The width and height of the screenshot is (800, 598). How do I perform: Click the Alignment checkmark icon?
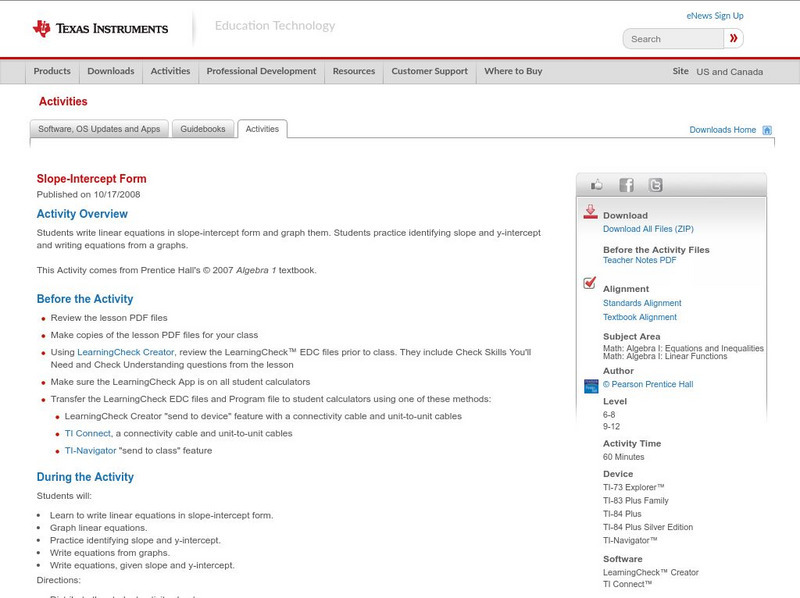590,284
